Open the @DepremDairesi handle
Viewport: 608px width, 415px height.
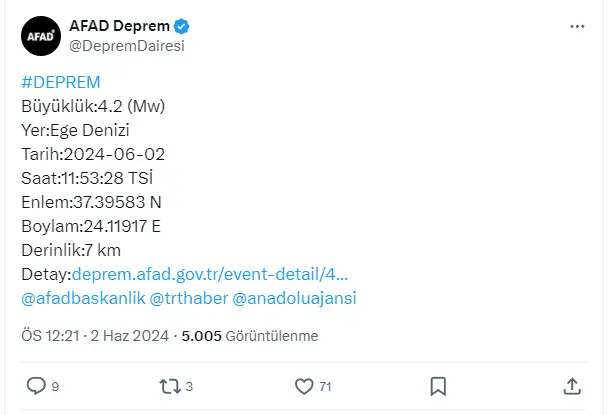click(x=127, y=46)
